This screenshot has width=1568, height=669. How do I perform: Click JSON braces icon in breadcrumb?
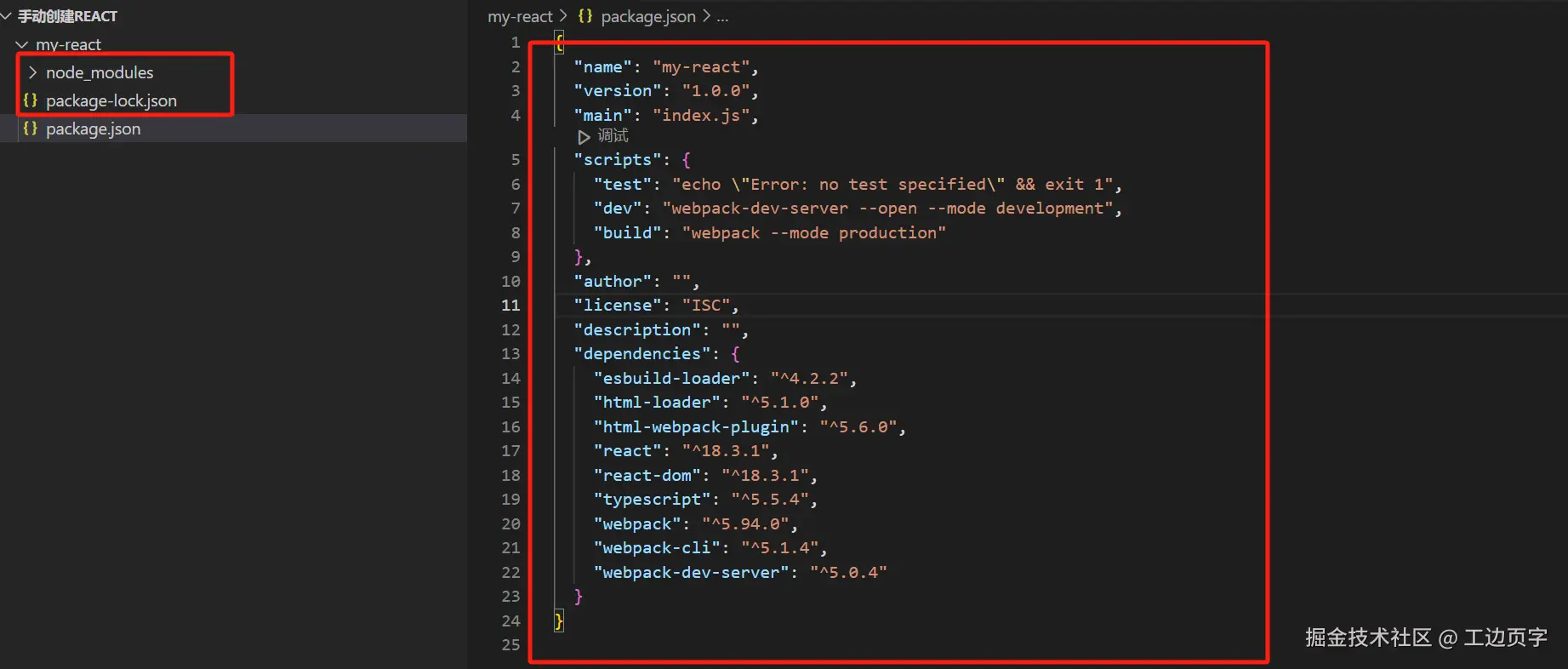click(585, 16)
